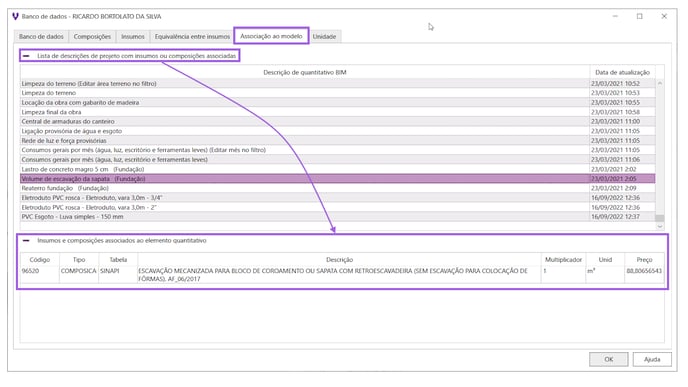Select Central de armaduras do canteiro row
Image resolution: width=688 pixels, height=387 pixels.
point(337,122)
